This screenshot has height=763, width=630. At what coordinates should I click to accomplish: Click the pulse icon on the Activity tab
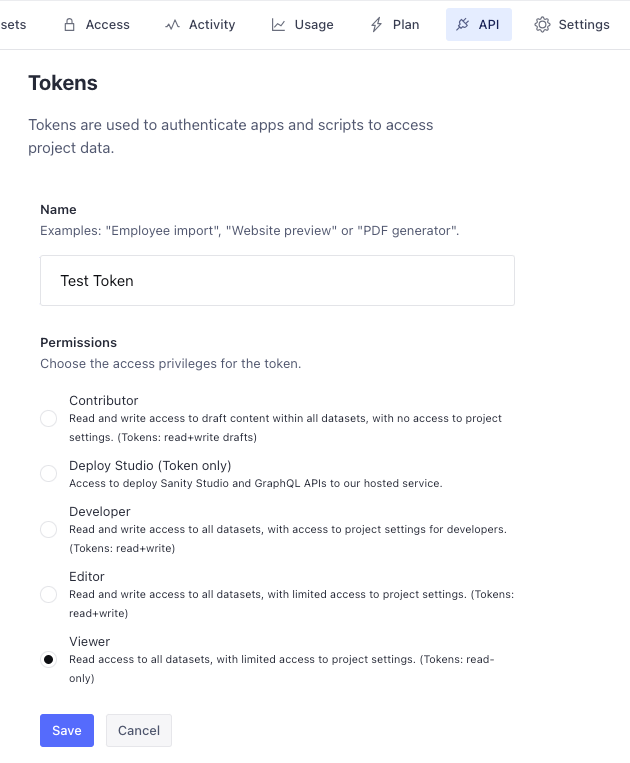tap(172, 25)
